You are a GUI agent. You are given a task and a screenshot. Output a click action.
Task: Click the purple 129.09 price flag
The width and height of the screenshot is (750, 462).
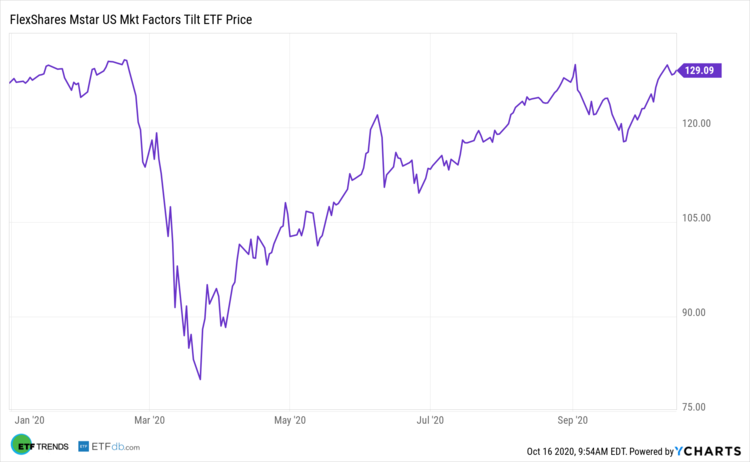699,70
